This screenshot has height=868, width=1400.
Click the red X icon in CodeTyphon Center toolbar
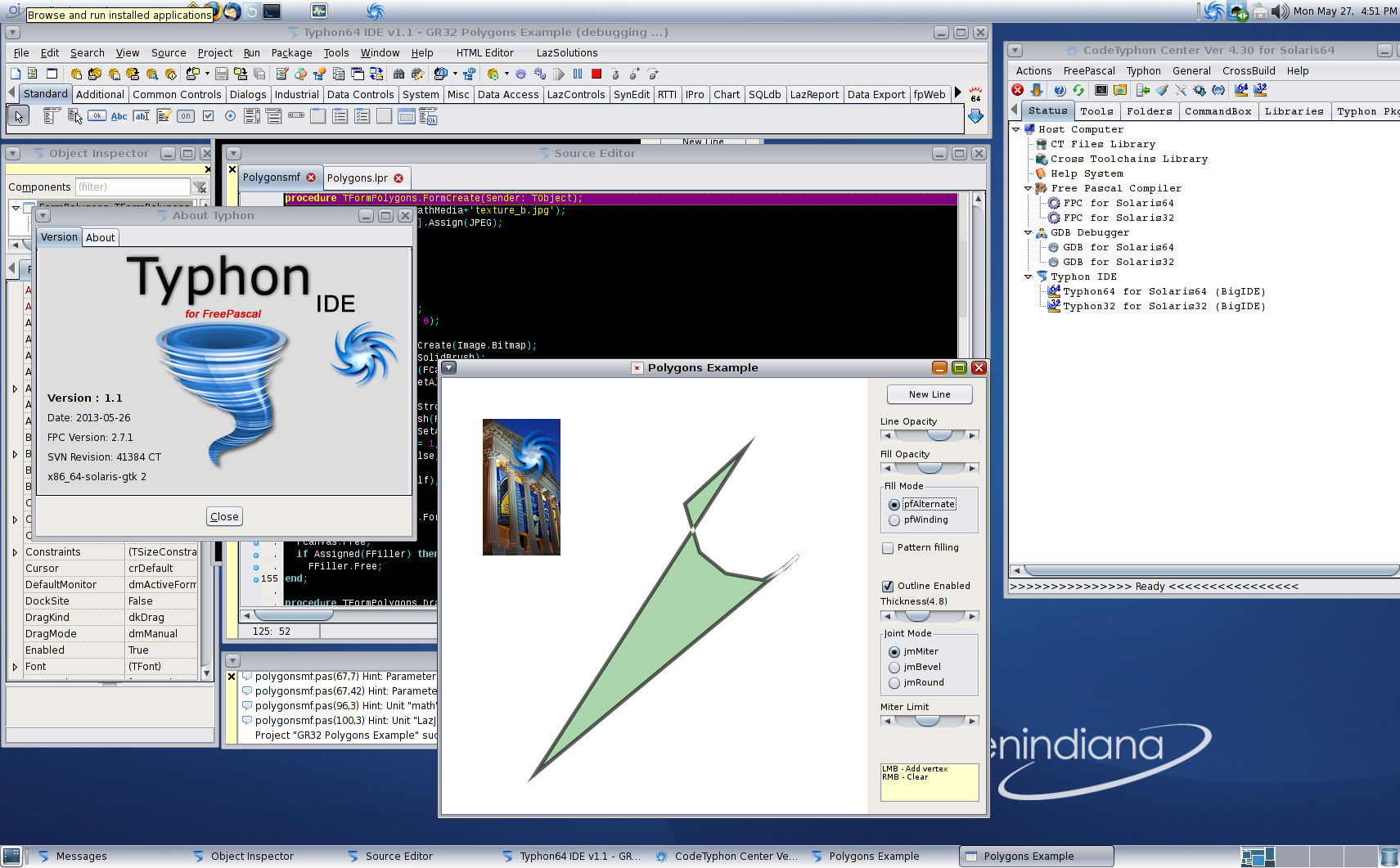[1017, 90]
